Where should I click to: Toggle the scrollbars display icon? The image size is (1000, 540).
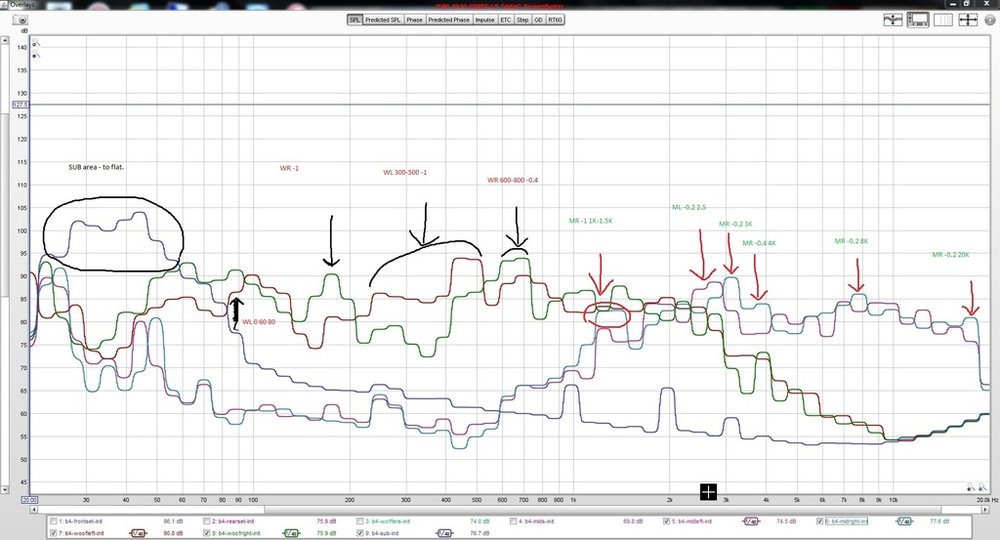coord(918,20)
